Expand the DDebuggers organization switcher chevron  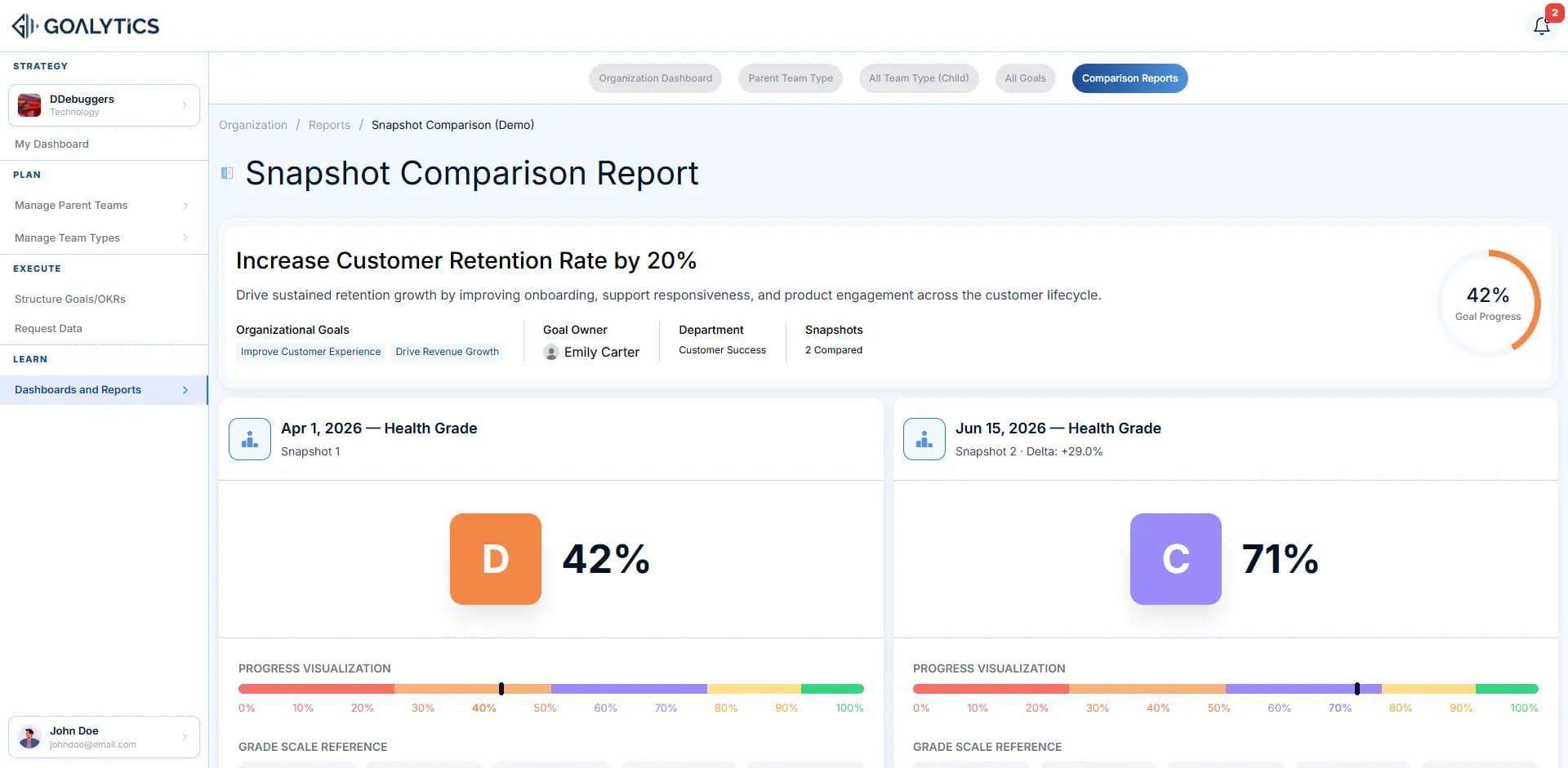click(x=185, y=105)
